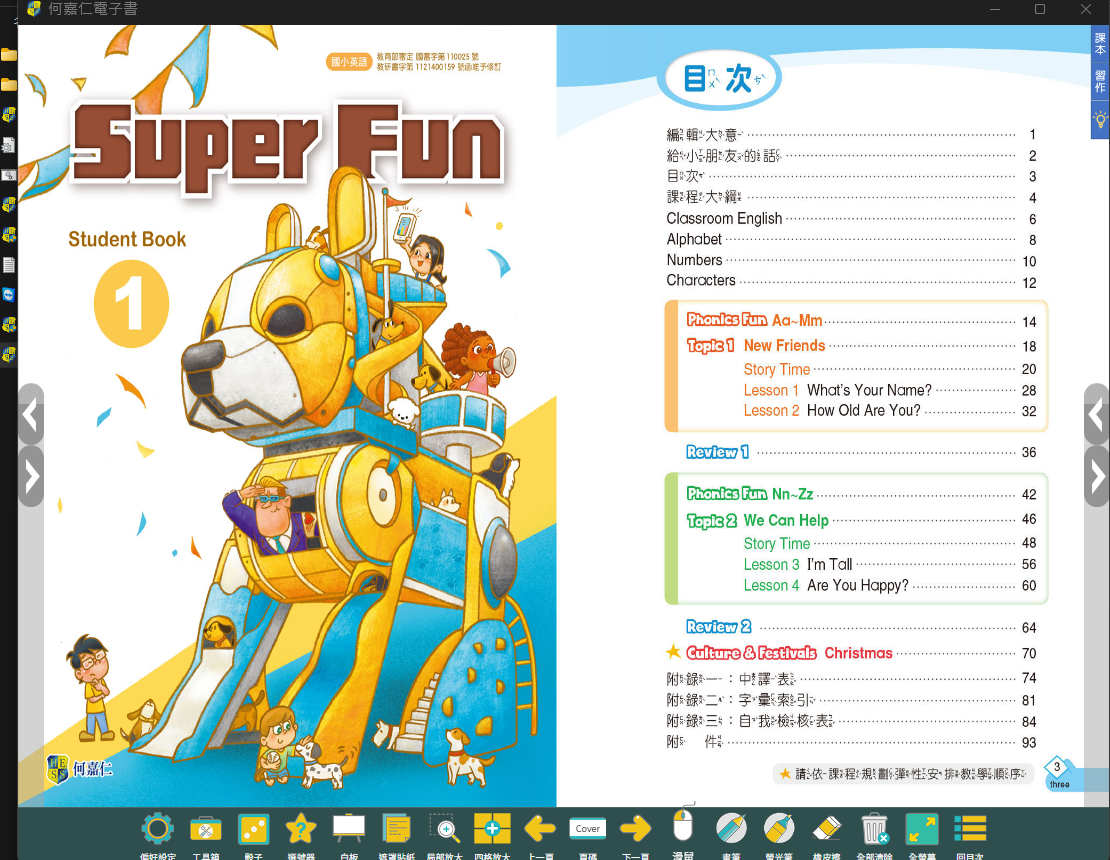This screenshot has width=1110, height=860.
Task: Open 附錄一：中譯表 entry
Action: 851,679
